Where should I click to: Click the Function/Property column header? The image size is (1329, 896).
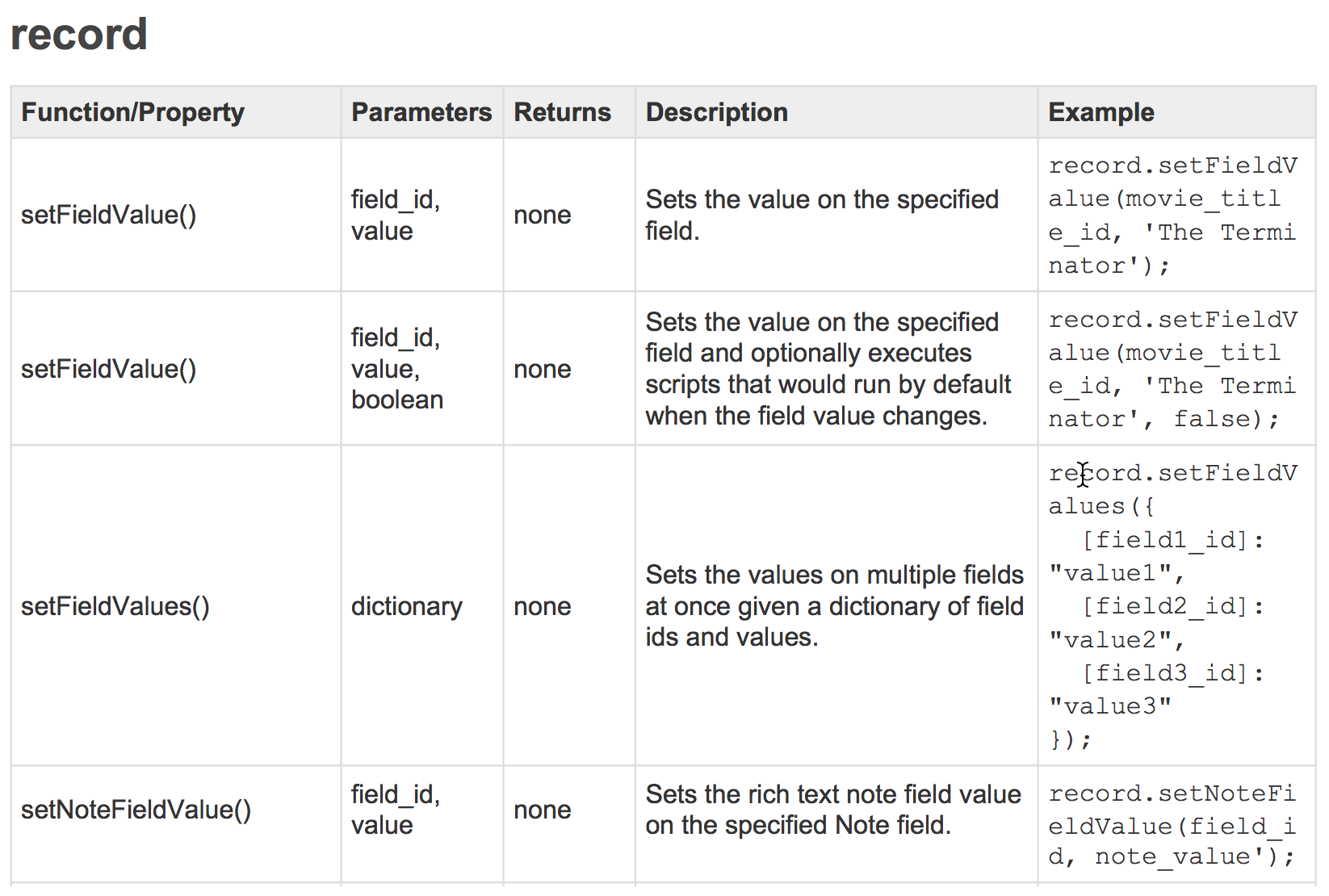tap(132, 112)
